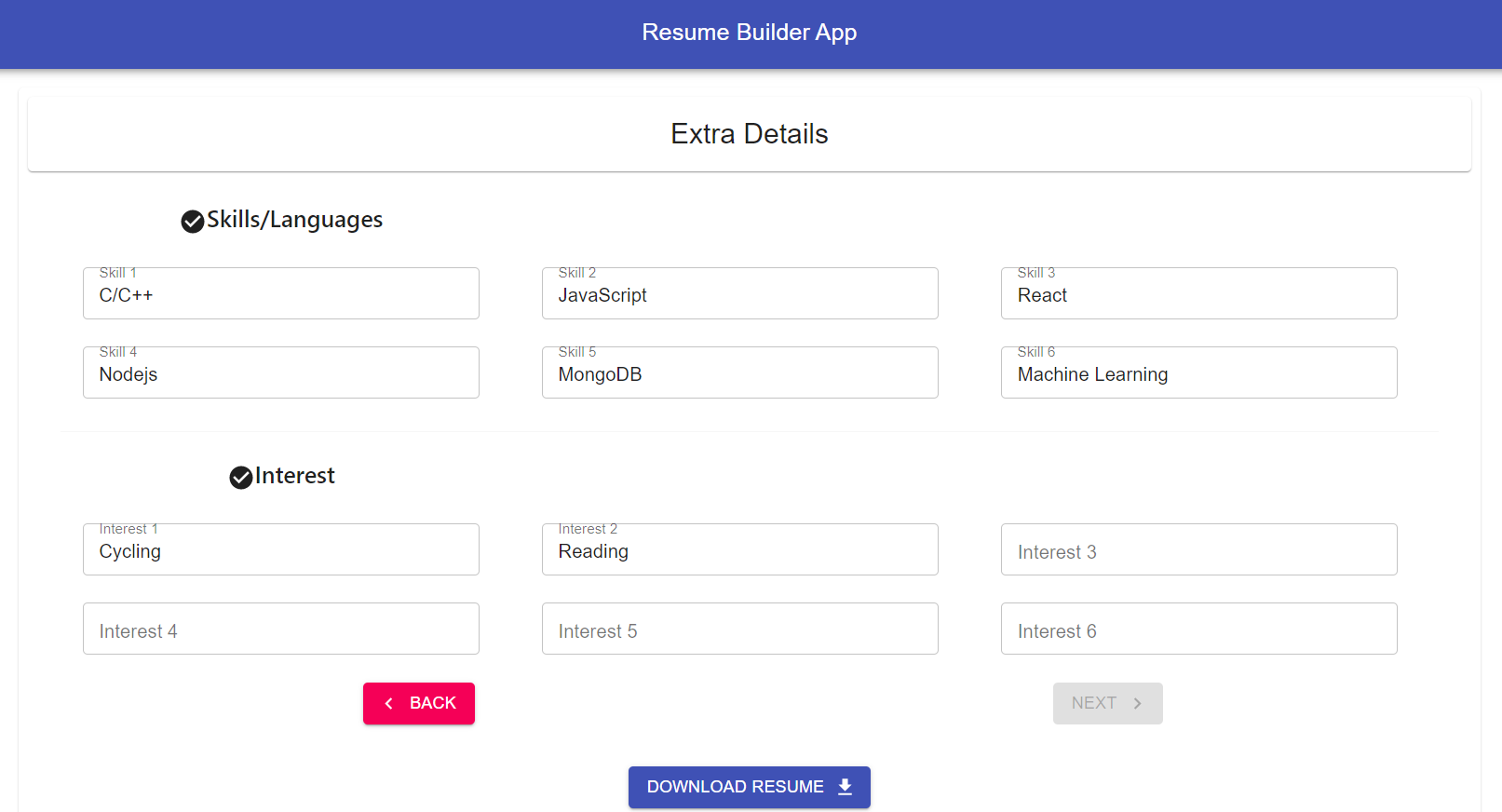Viewport: 1502px width, 812px height.
Task: Edit the Skill 1 field containing C/C++
Action: coord(281,293)
